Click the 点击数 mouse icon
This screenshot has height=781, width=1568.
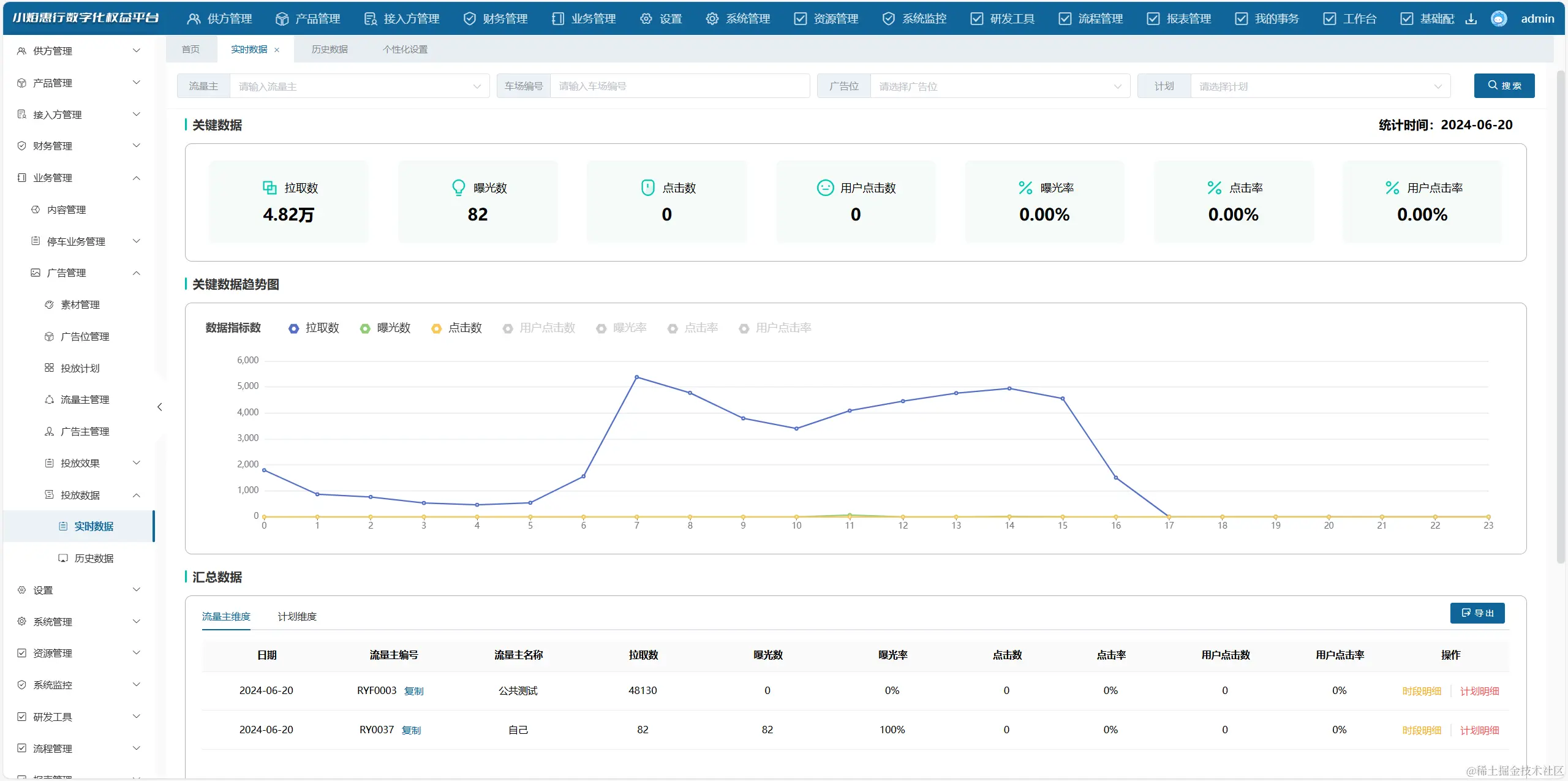[x=647, y=187]
